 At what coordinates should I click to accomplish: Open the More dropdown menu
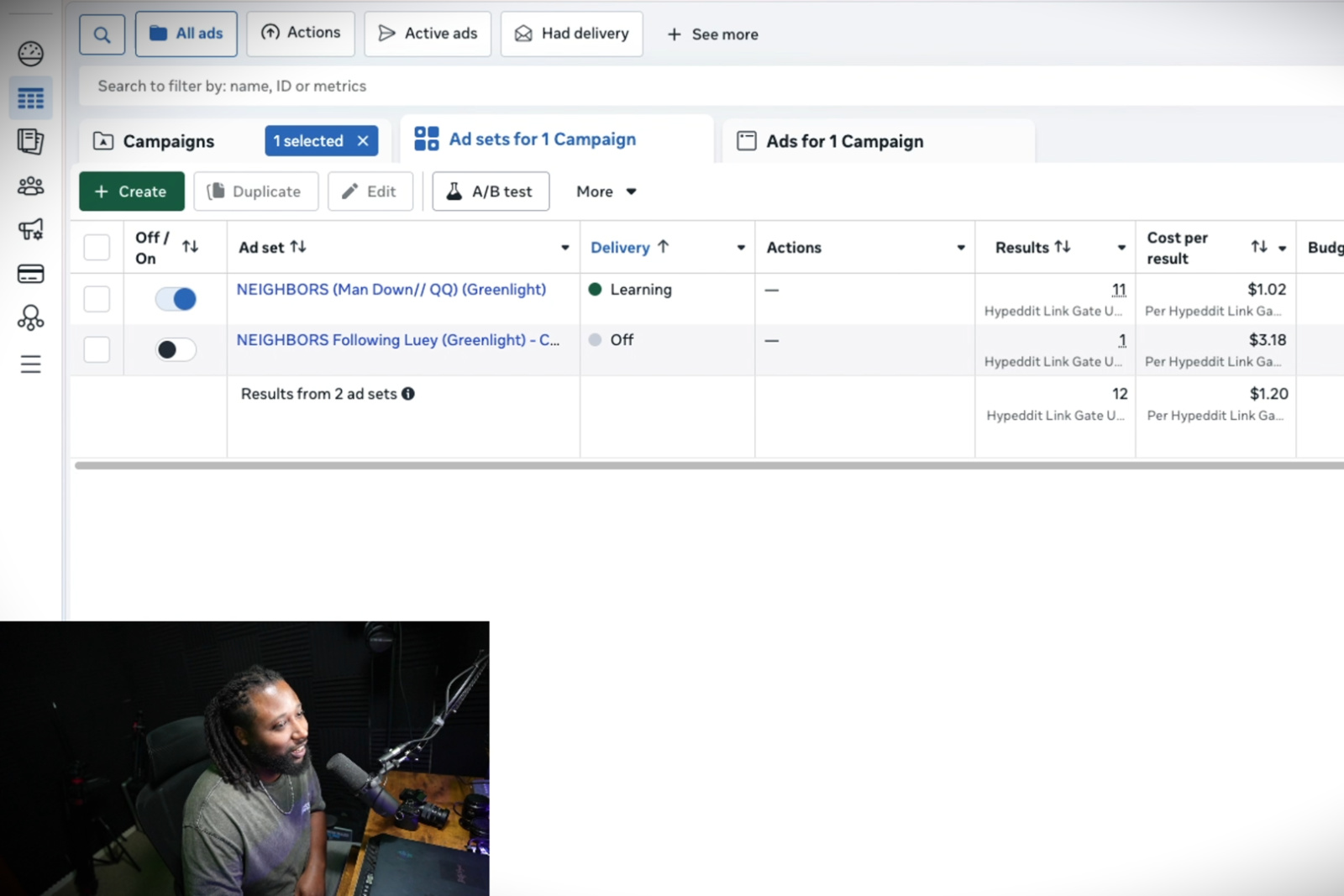coord(606,191)
